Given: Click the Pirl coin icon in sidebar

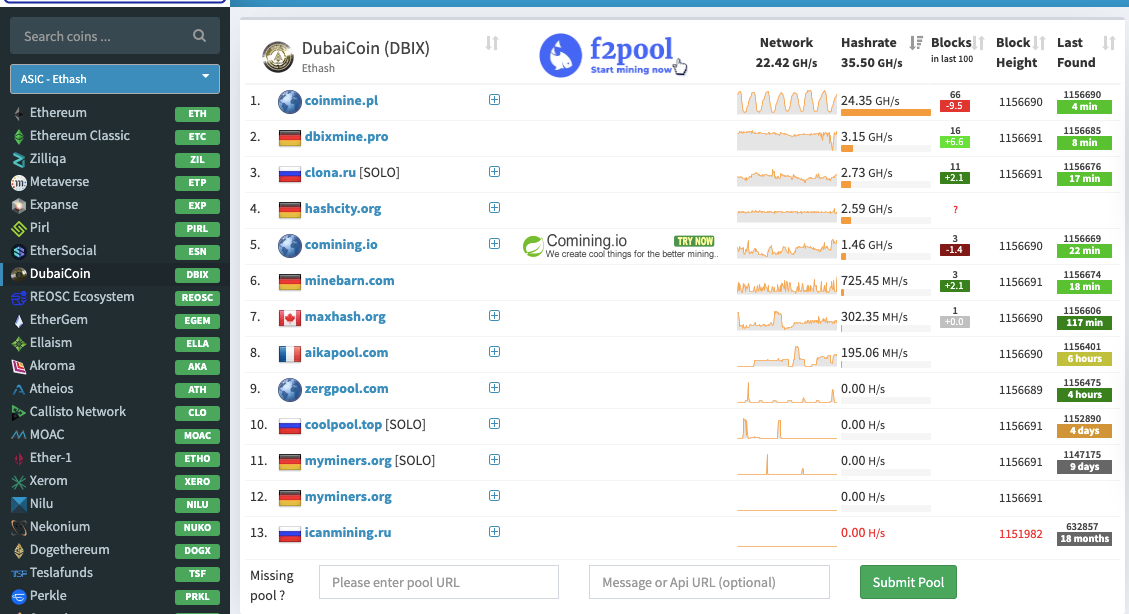Looking at the screenshot, I should point(19,228).
